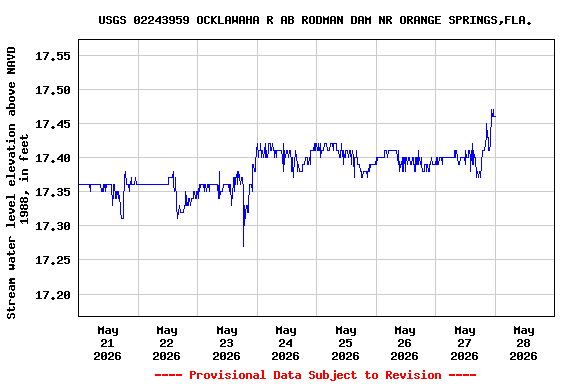
Task: Click the lowest dip on the blue line
Action: (244, 245)
